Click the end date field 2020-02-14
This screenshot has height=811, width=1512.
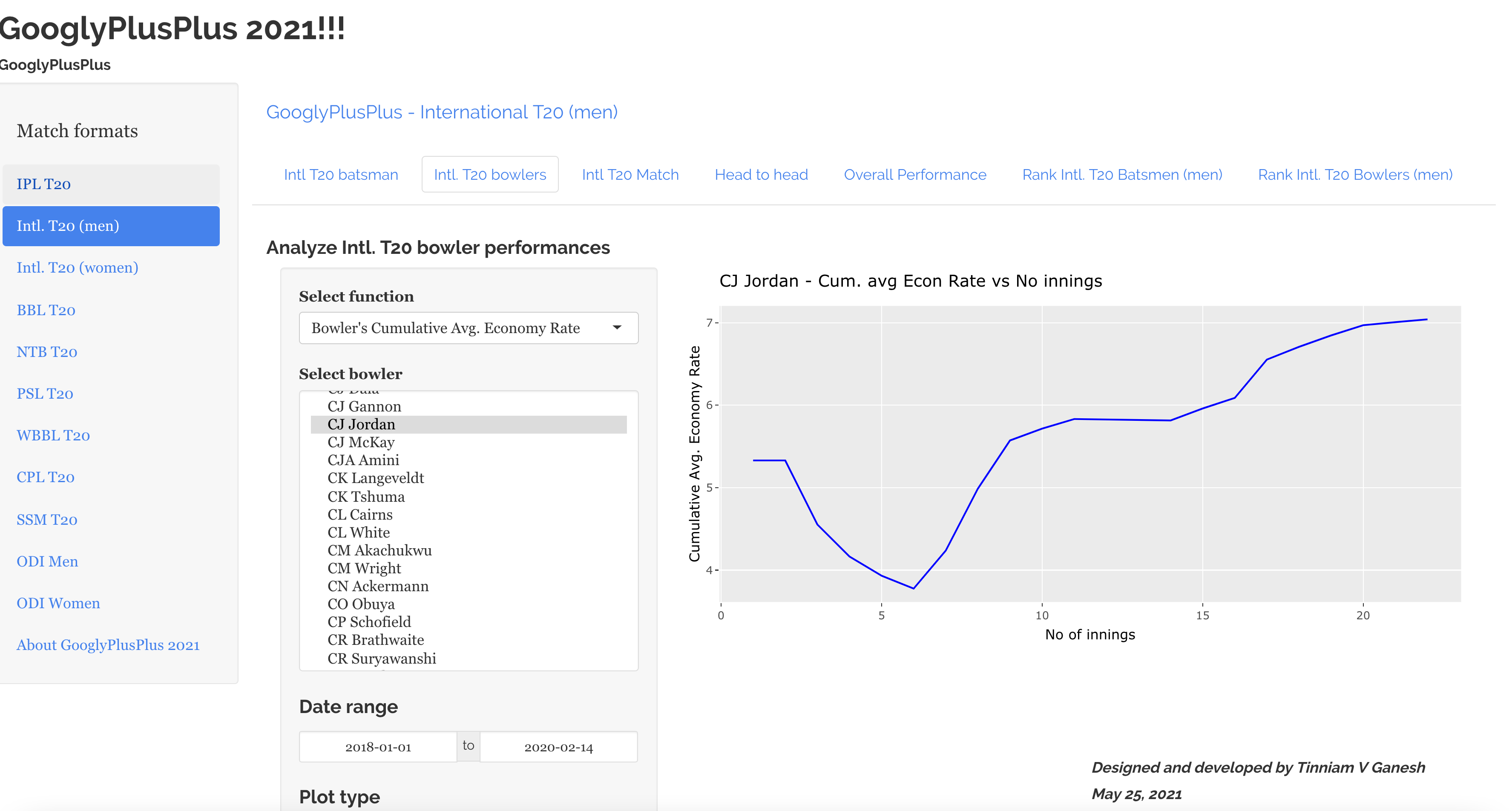pyautogui.click(x=558, y=747)
